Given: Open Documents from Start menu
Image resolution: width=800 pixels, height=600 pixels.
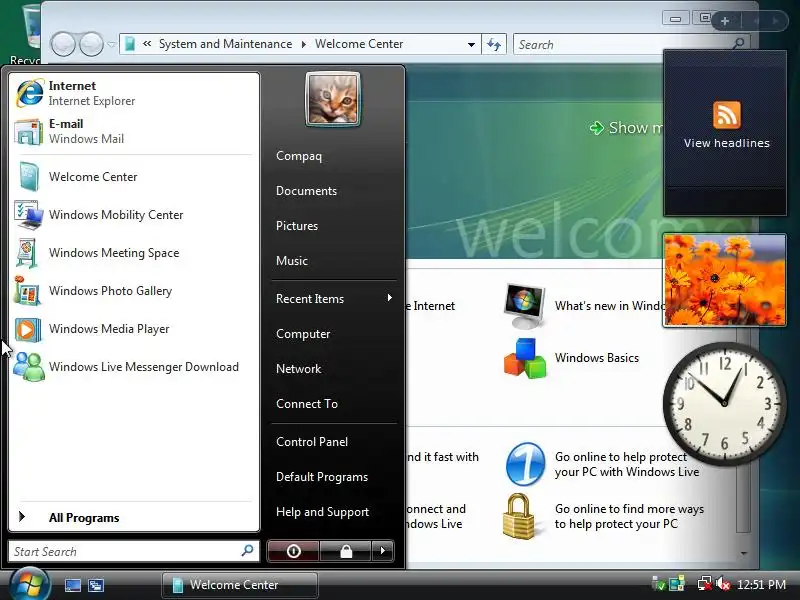Looking at the screenshot, I should pos(306,191).
